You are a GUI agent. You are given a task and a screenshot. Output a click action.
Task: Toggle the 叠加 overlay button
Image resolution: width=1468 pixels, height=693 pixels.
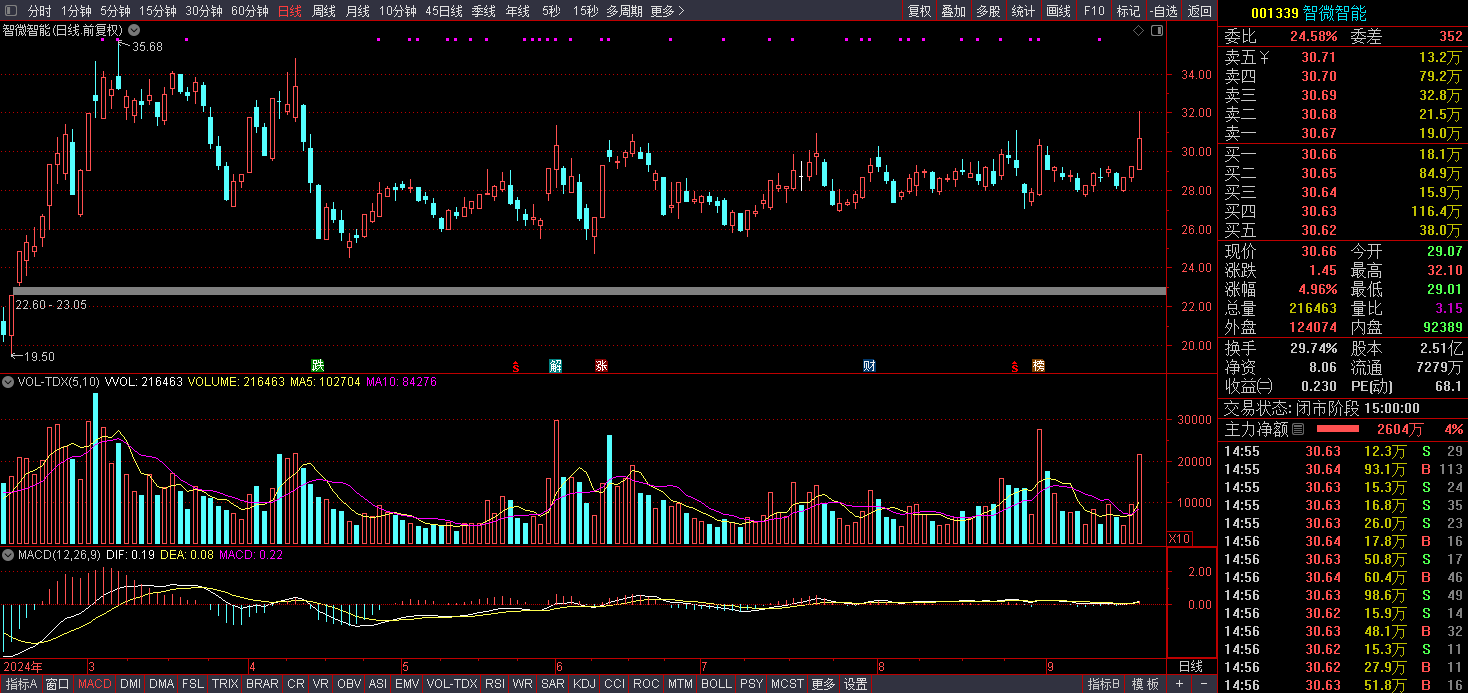click(x=953, y=11)
